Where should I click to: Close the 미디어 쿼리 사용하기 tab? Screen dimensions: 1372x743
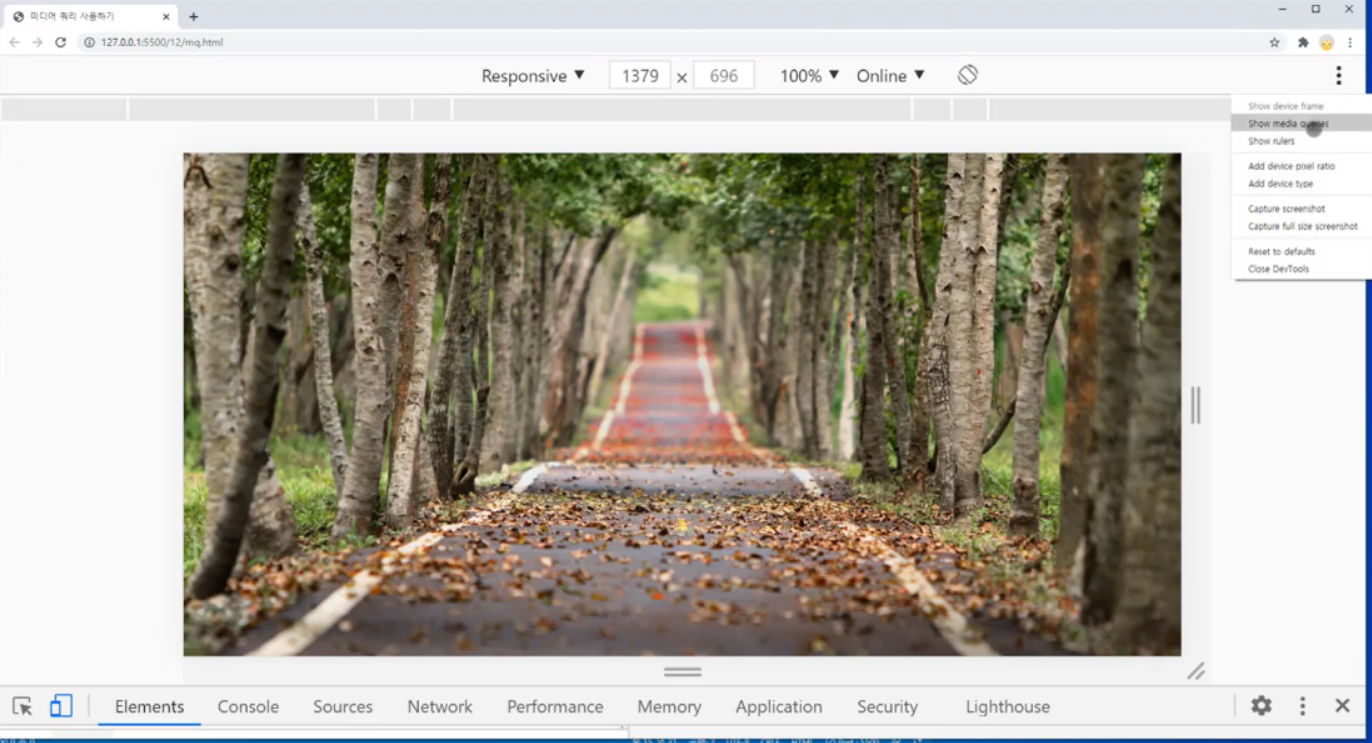[x=166, y=16]
